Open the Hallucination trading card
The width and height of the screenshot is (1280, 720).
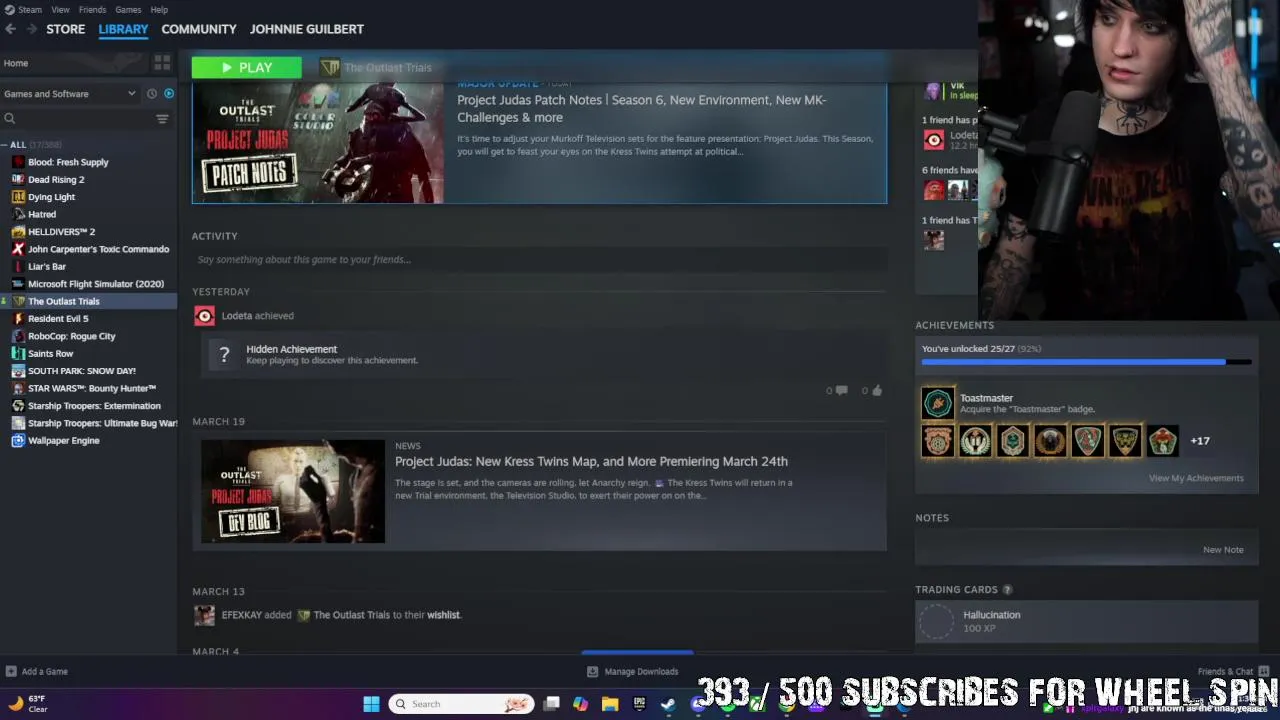[1086, 621]
